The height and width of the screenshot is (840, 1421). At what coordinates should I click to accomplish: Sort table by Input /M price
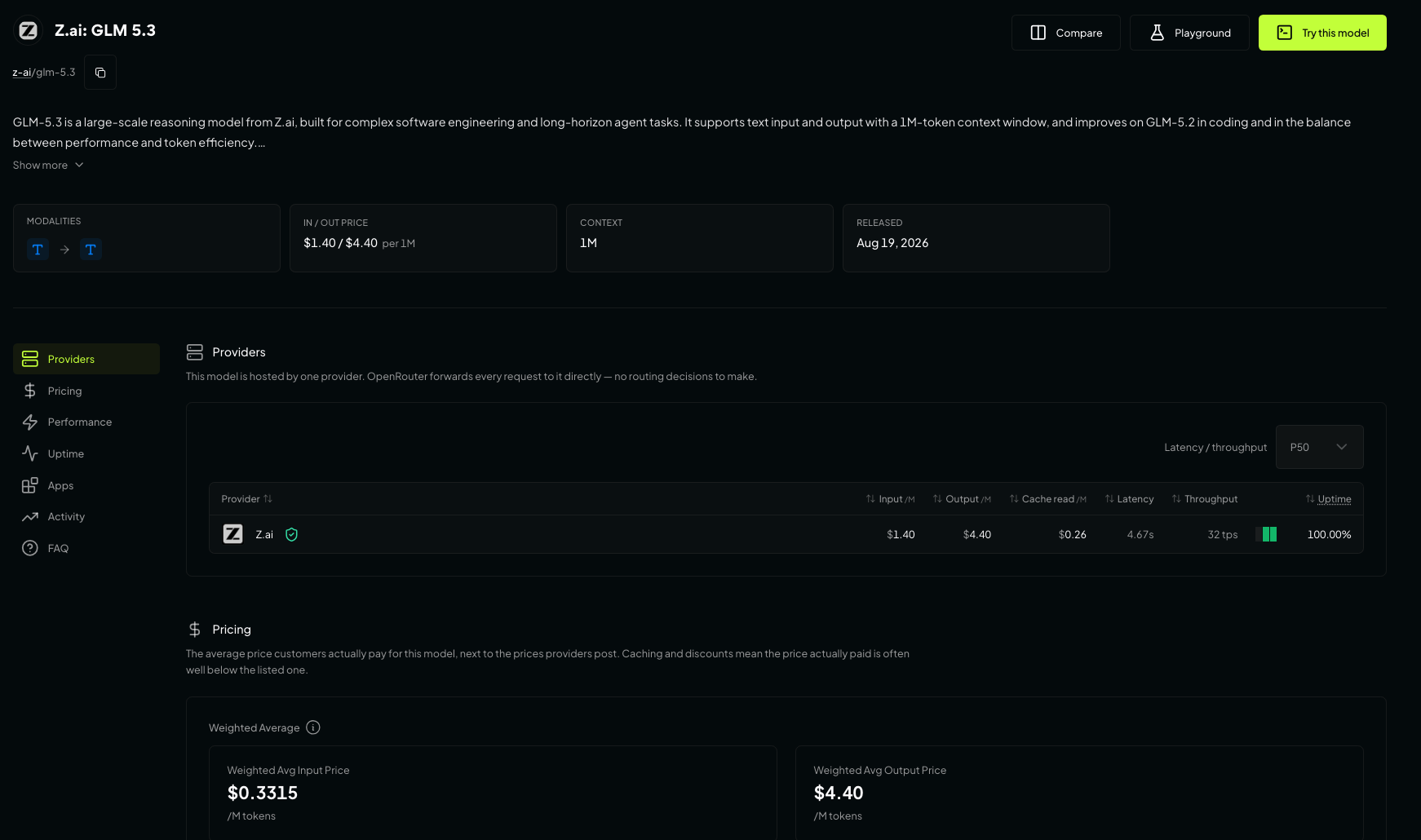890,499
